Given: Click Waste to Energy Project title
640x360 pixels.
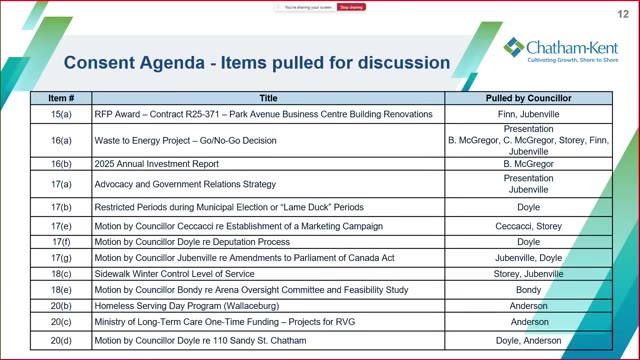Looking at the screenshot, I should coord(185,140).
